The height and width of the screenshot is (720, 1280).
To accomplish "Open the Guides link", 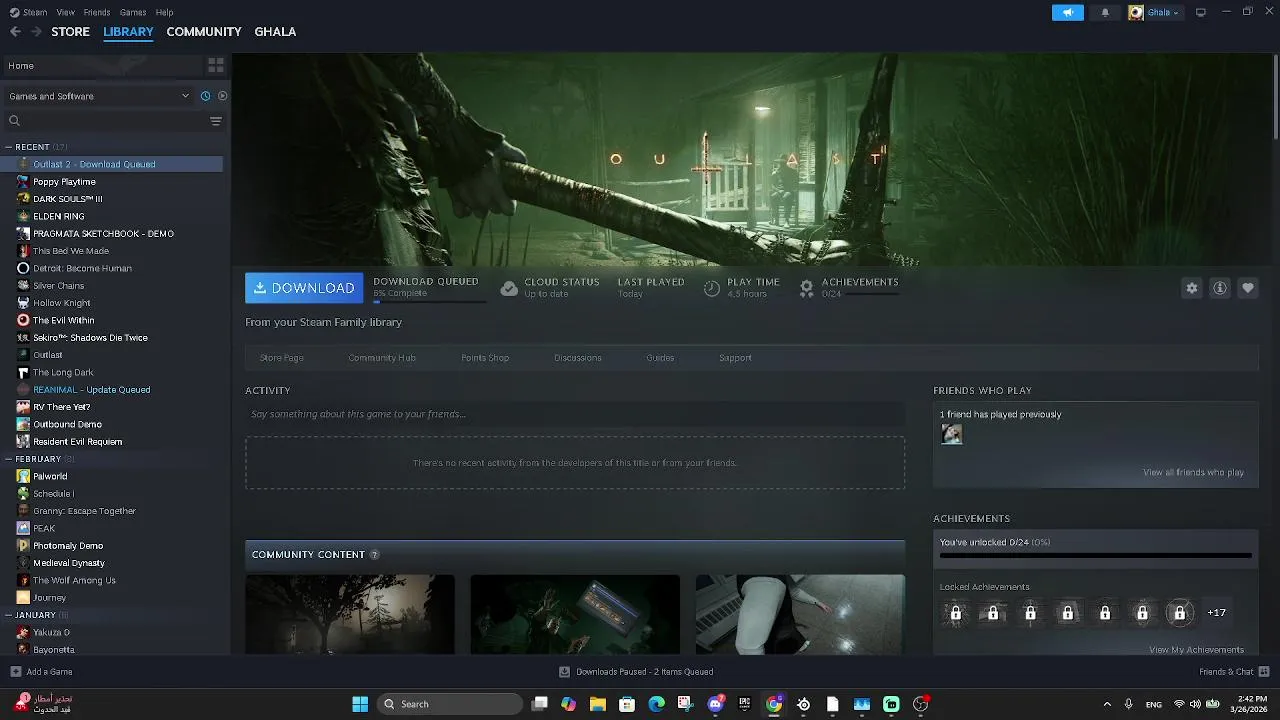I will coord(660,358).
